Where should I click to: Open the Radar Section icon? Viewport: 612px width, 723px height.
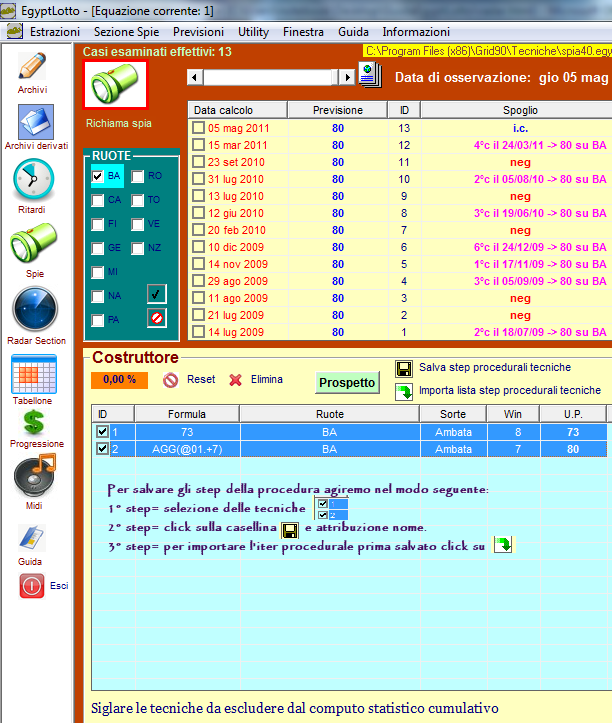coord(36,309)
